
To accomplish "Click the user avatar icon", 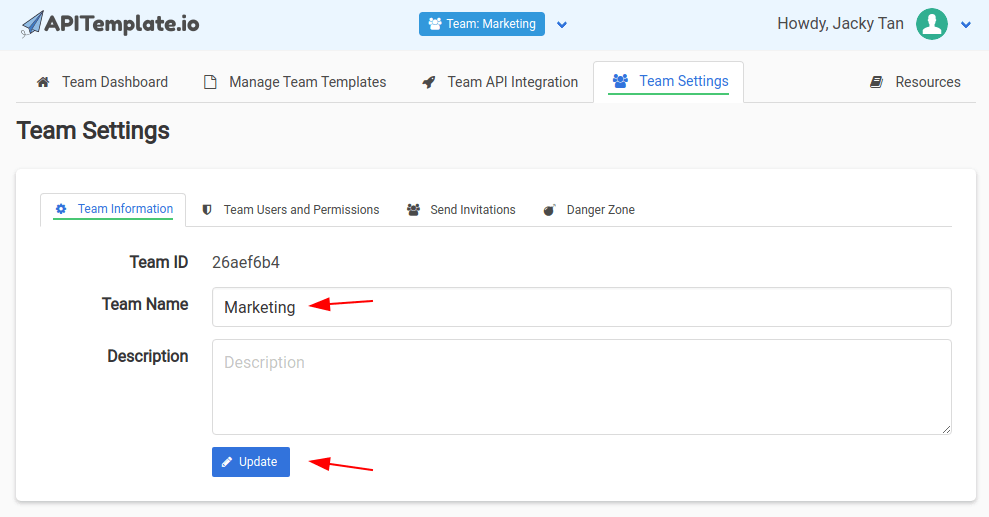I will click(x=931, y=24).
